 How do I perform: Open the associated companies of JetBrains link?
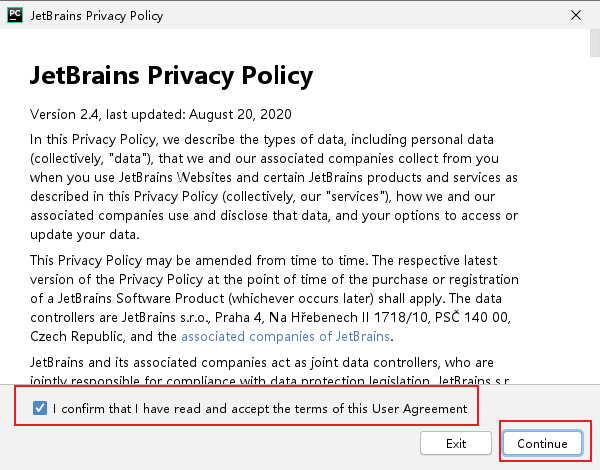[x=286, y=336]
